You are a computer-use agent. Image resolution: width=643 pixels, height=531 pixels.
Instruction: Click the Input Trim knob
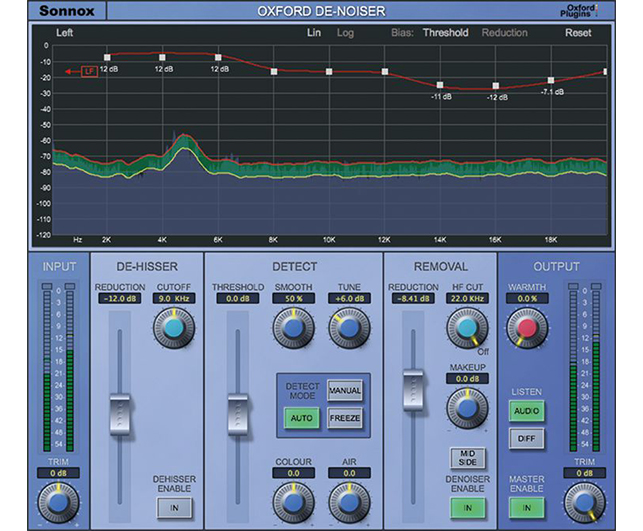(58, 503)
